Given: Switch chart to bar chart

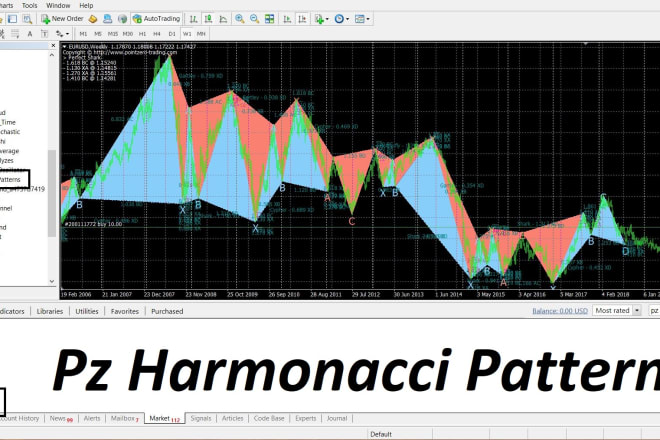Looking at the screenshot, I should (193, 19).
